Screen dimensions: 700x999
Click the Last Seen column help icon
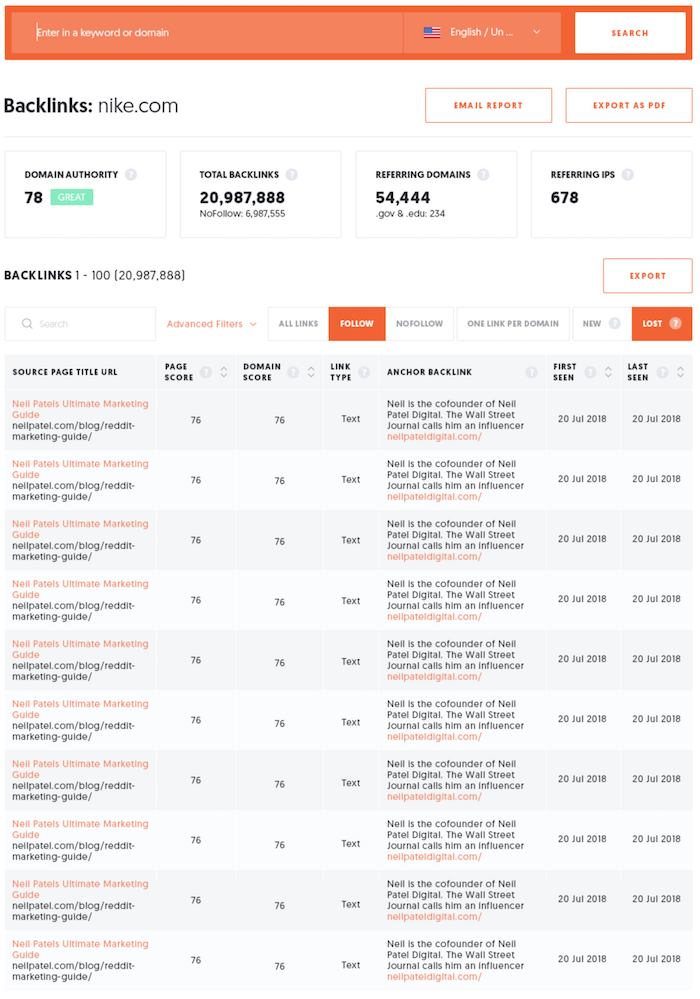click(662, 372)
